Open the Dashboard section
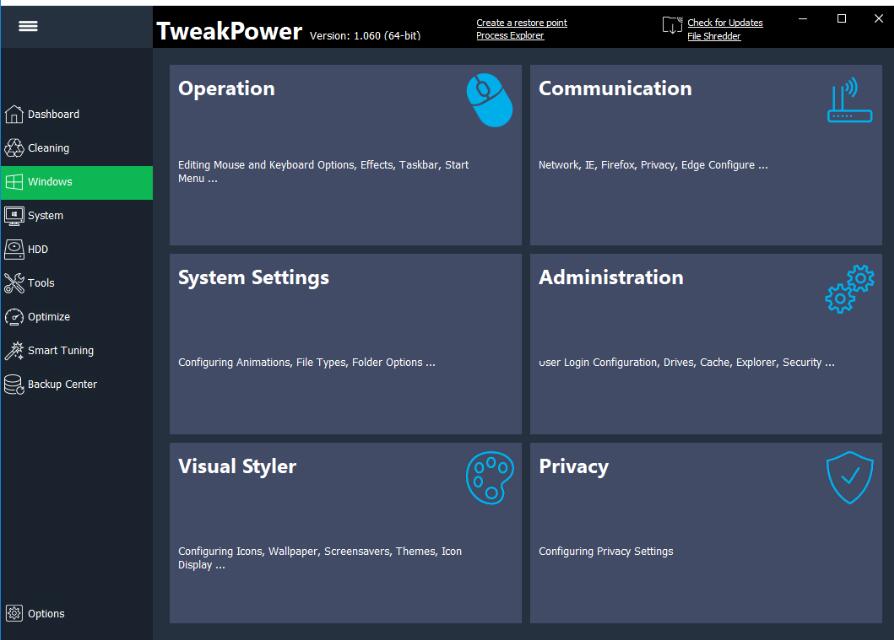 53,115
